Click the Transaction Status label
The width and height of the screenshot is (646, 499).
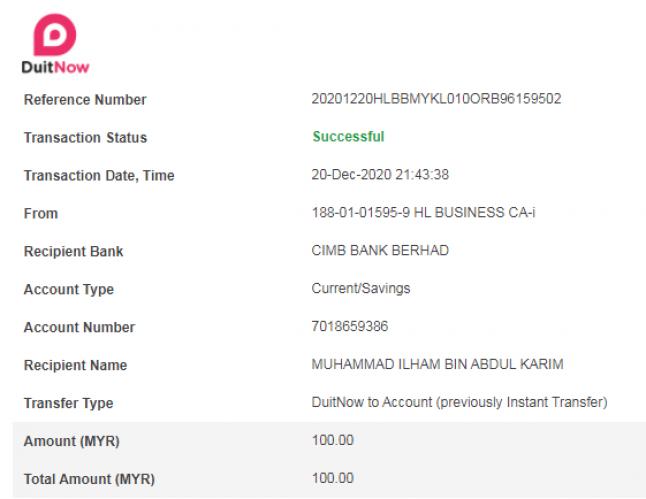click(85, 138)
